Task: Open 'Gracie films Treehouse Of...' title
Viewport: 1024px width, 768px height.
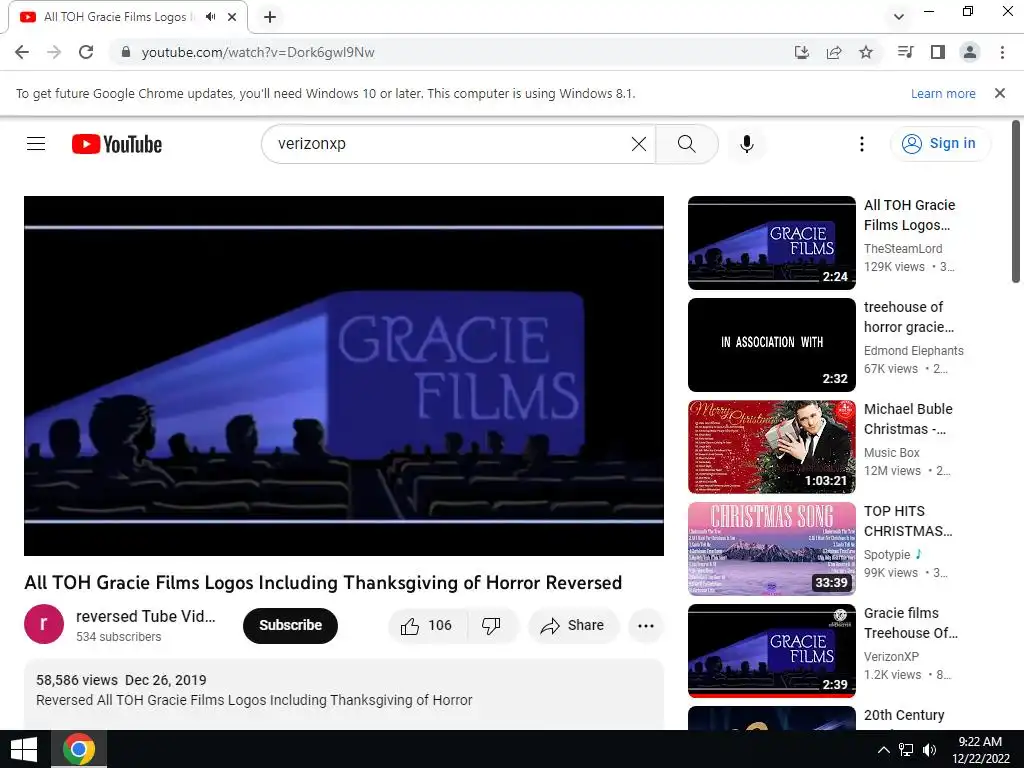Action: tap(910, 623)
